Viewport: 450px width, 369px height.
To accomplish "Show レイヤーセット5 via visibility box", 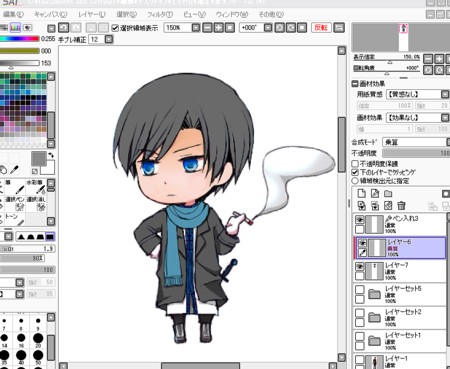I will pos(359,289).
